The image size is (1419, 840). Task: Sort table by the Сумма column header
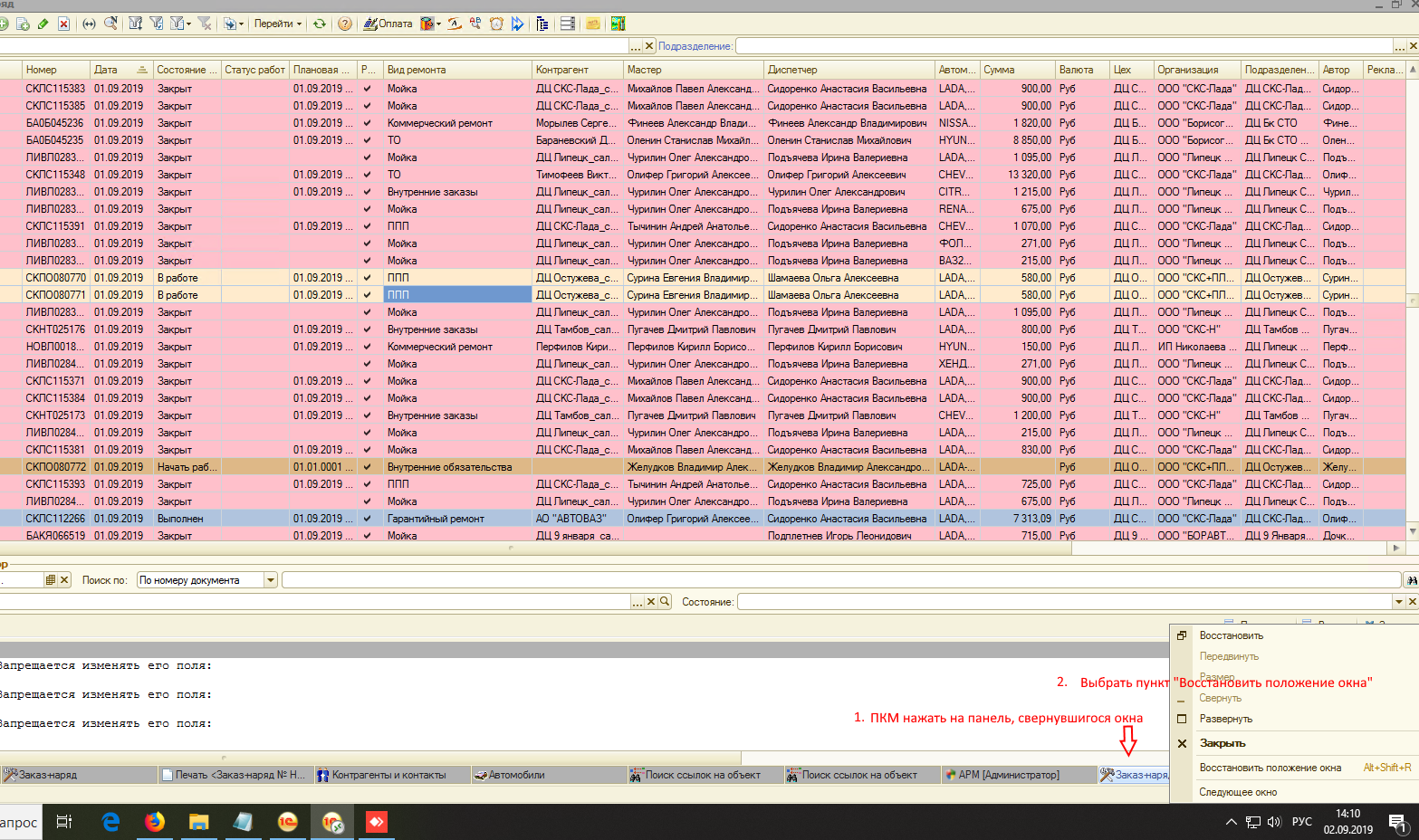1017,70
